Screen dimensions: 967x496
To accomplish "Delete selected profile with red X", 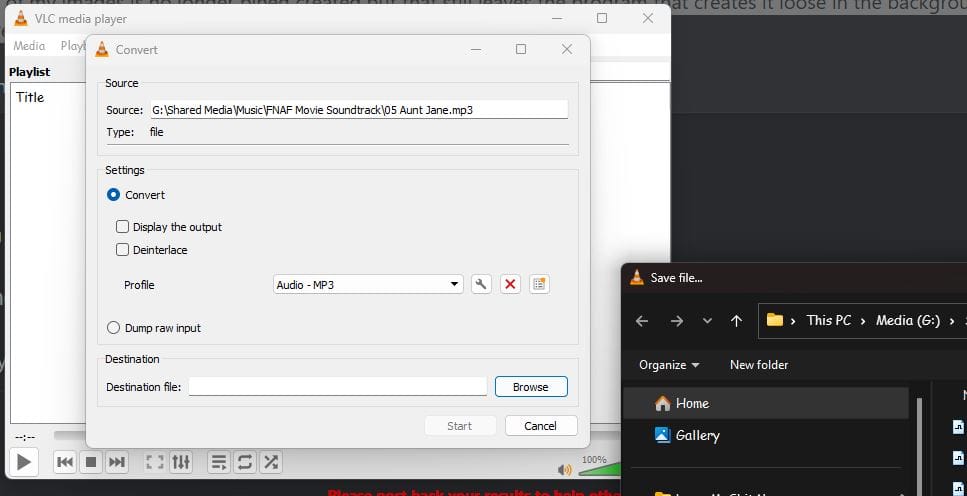I will pos(510,284).
